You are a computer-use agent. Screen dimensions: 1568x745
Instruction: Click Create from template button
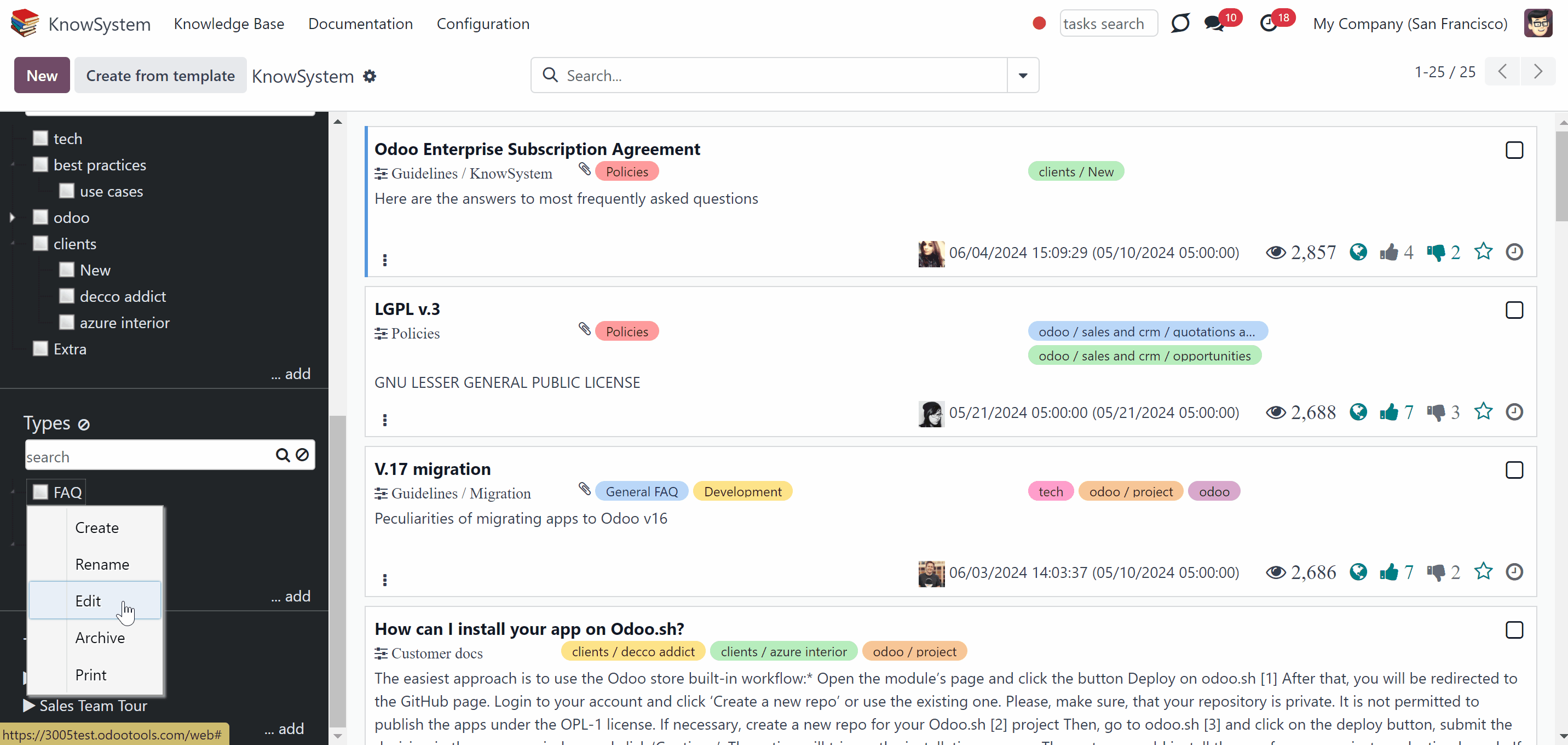[x=160, y=76]
